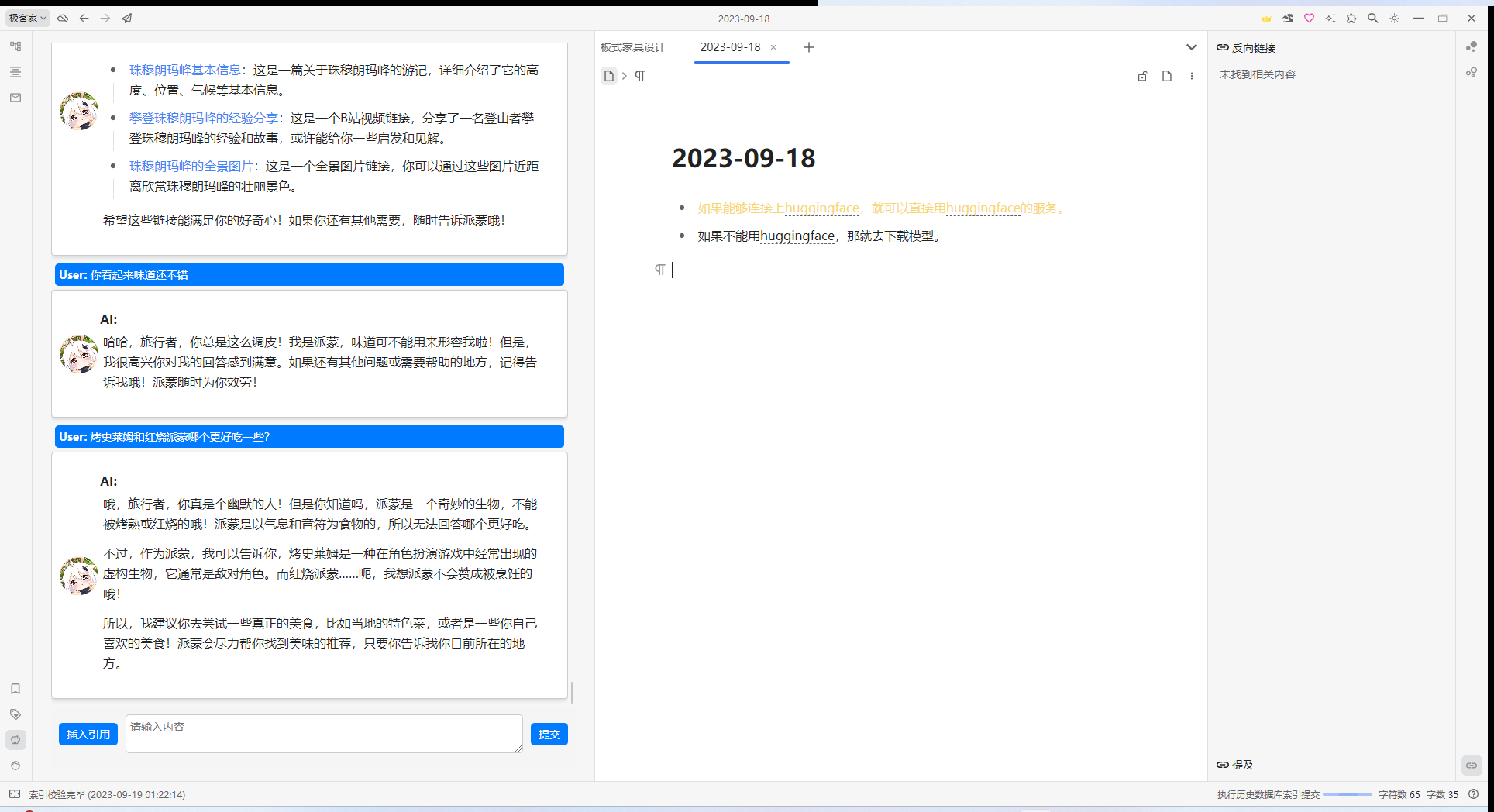
Task: Open the file tree panel icon
Action: coord(15,46)
